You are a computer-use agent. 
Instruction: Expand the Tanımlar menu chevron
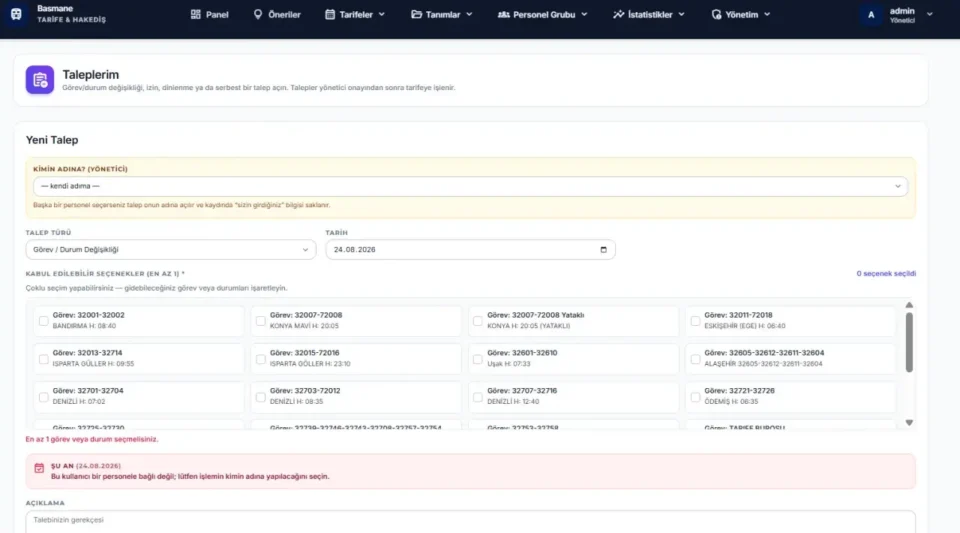pos(470,14)
